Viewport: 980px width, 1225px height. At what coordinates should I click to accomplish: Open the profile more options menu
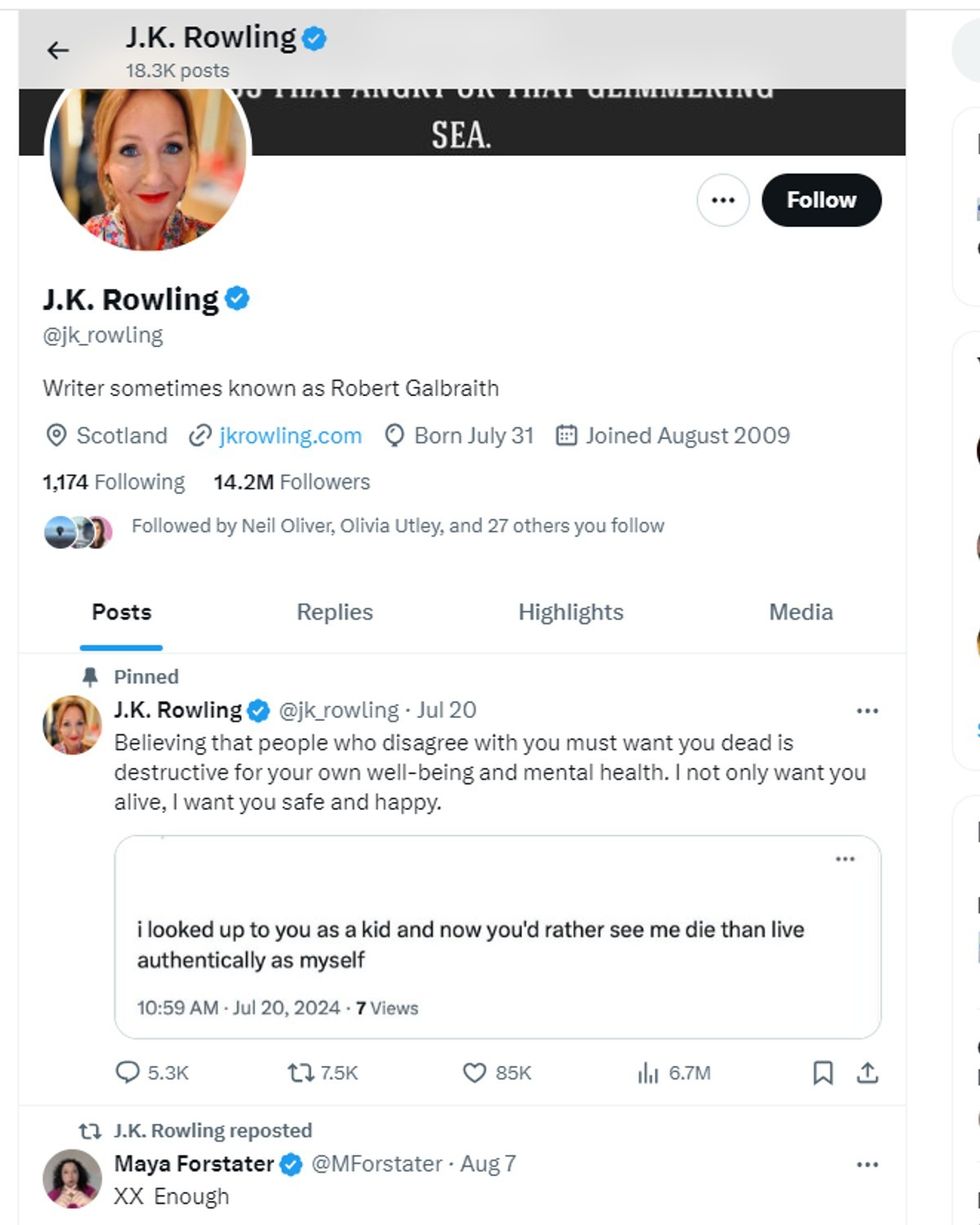pos(722,199)
